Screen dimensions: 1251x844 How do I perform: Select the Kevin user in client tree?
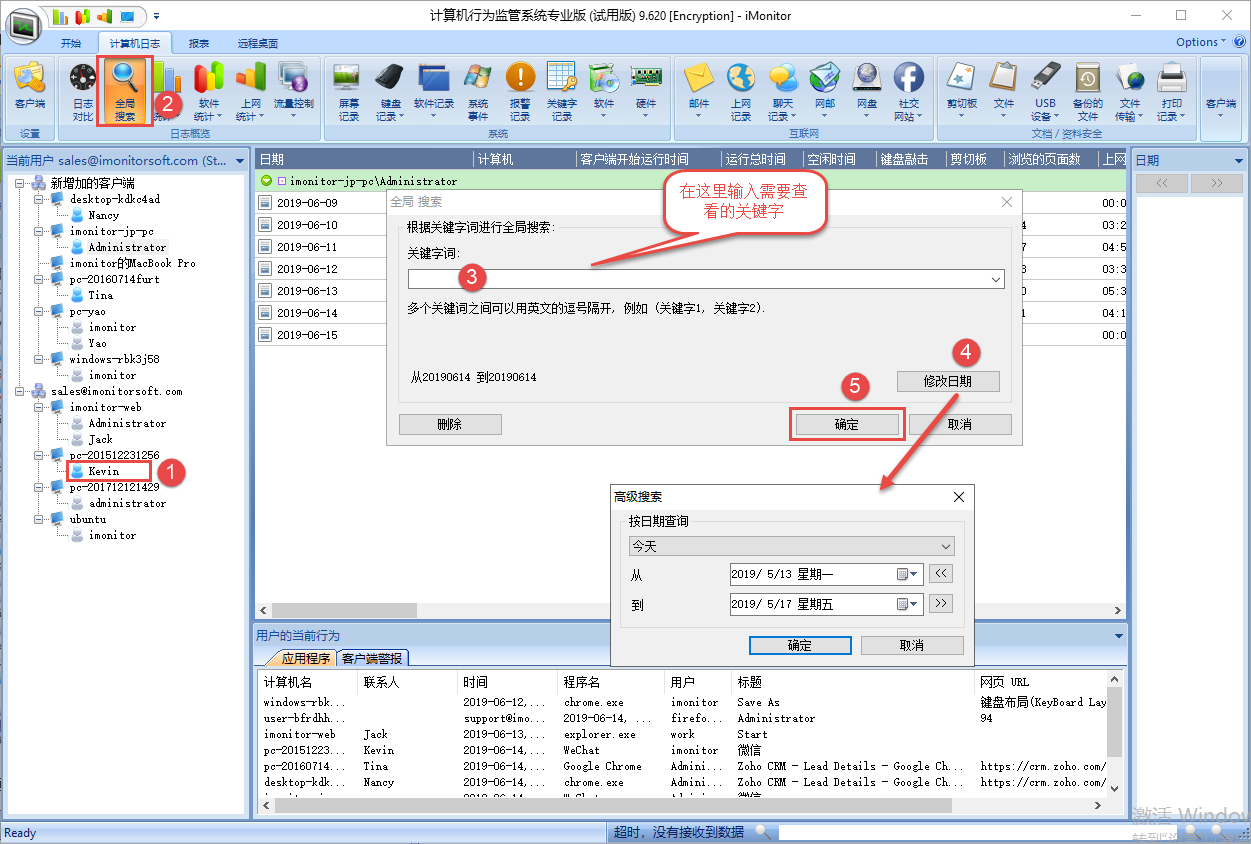(x=103, y=471)
